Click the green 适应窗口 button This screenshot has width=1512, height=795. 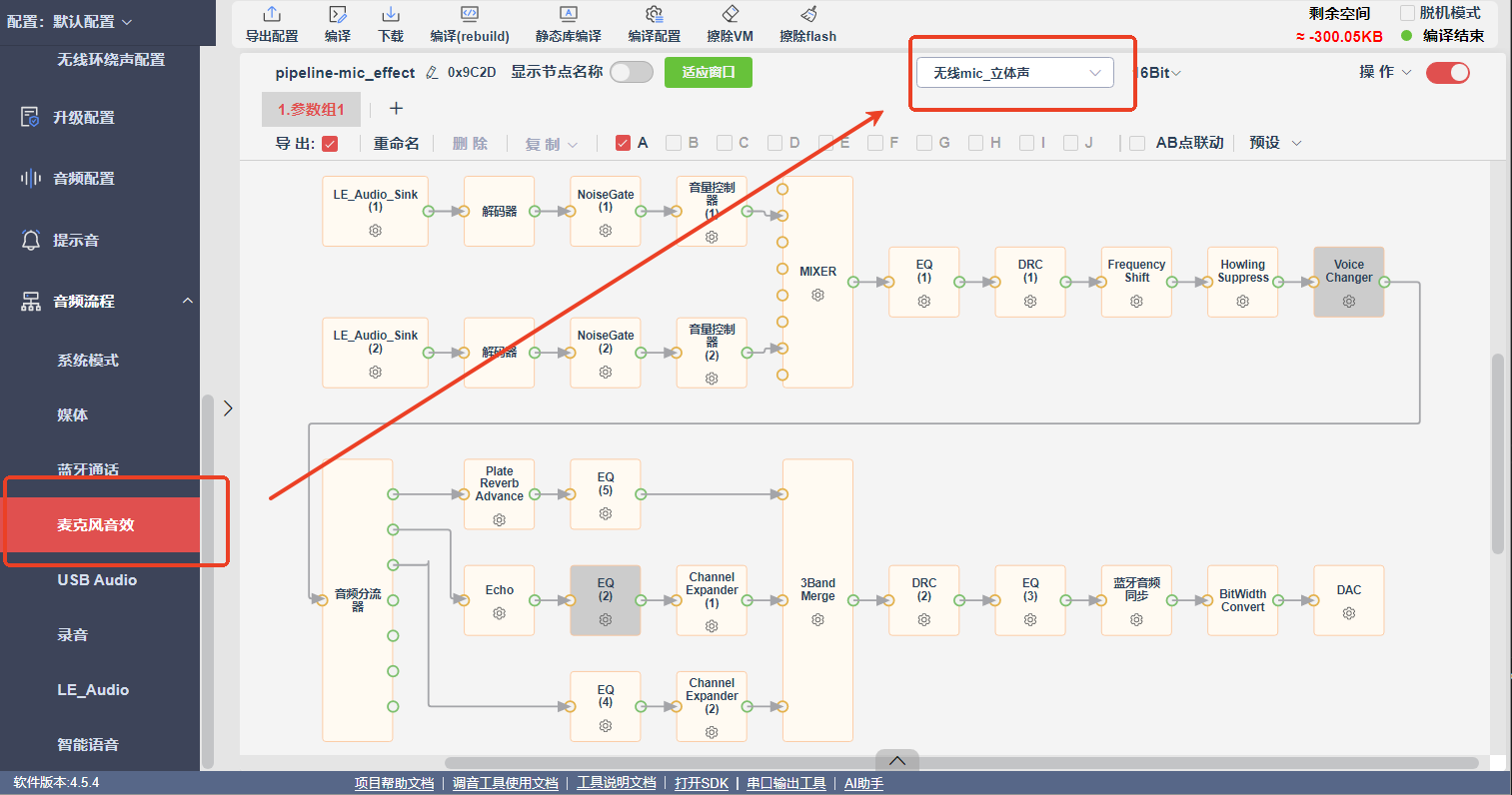[709, 72]
